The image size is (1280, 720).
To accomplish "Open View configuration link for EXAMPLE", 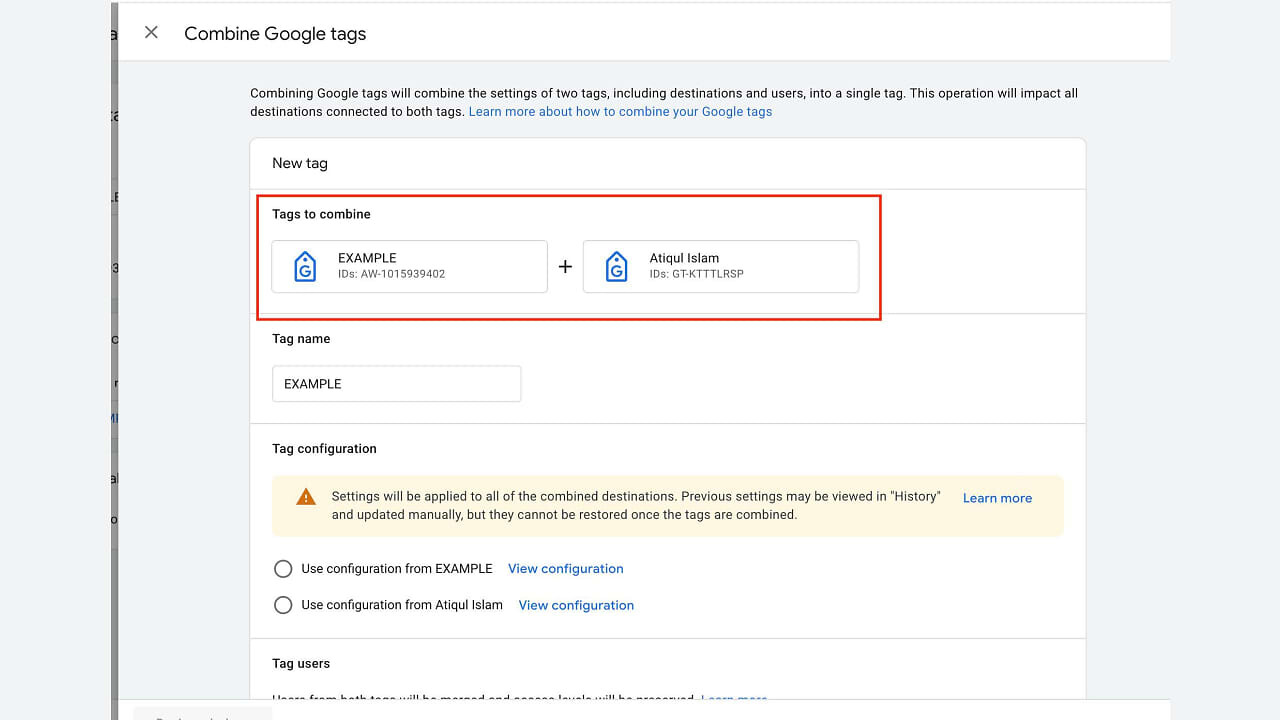I will pyautogui.click(x=566, y=569).
